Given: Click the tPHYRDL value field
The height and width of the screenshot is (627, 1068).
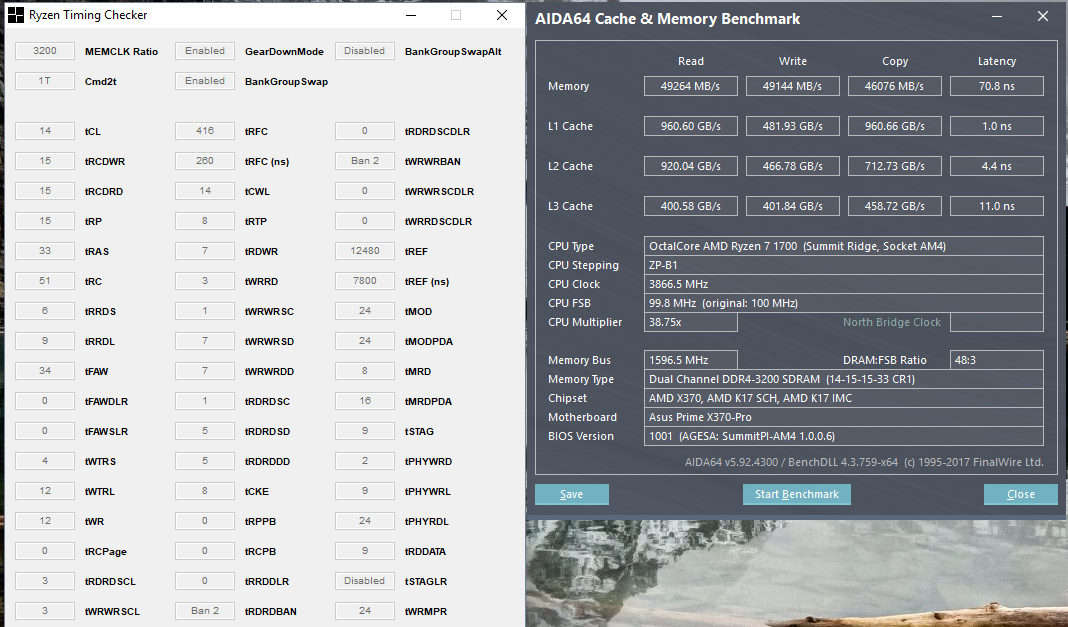Looking at the screenshot, I should 364,521.
